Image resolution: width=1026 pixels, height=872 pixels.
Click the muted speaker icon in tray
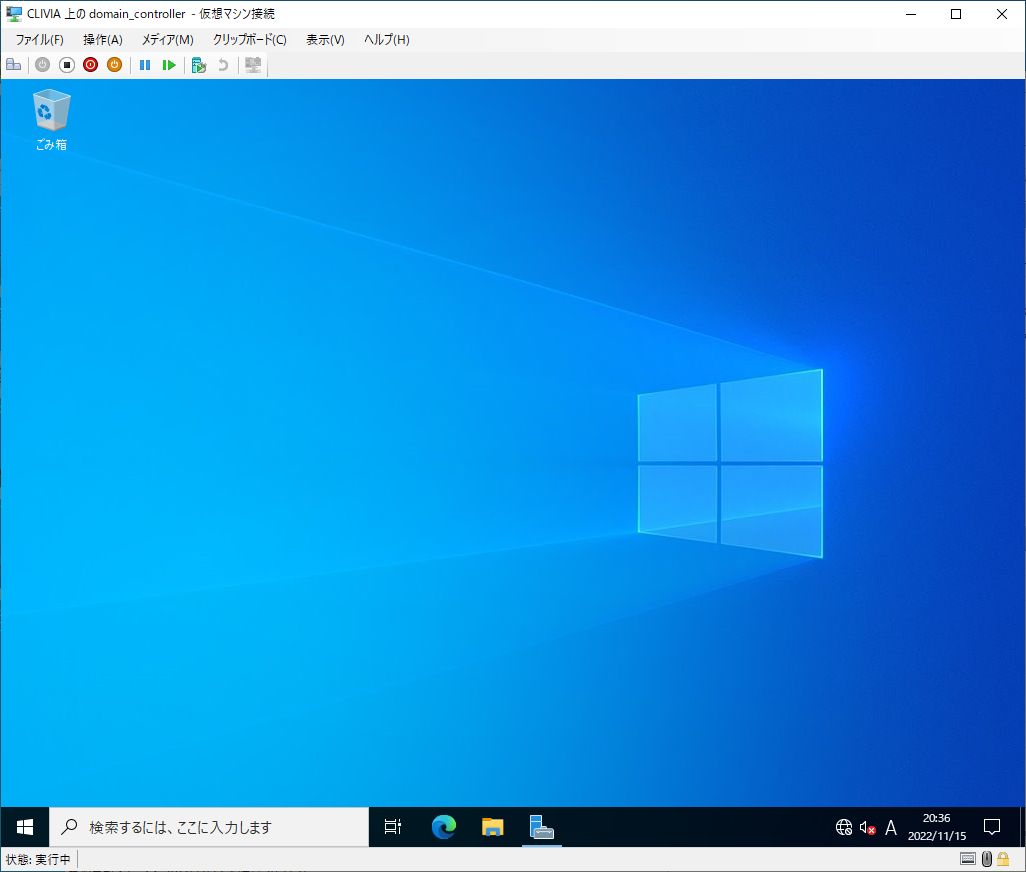click(868, 828)
